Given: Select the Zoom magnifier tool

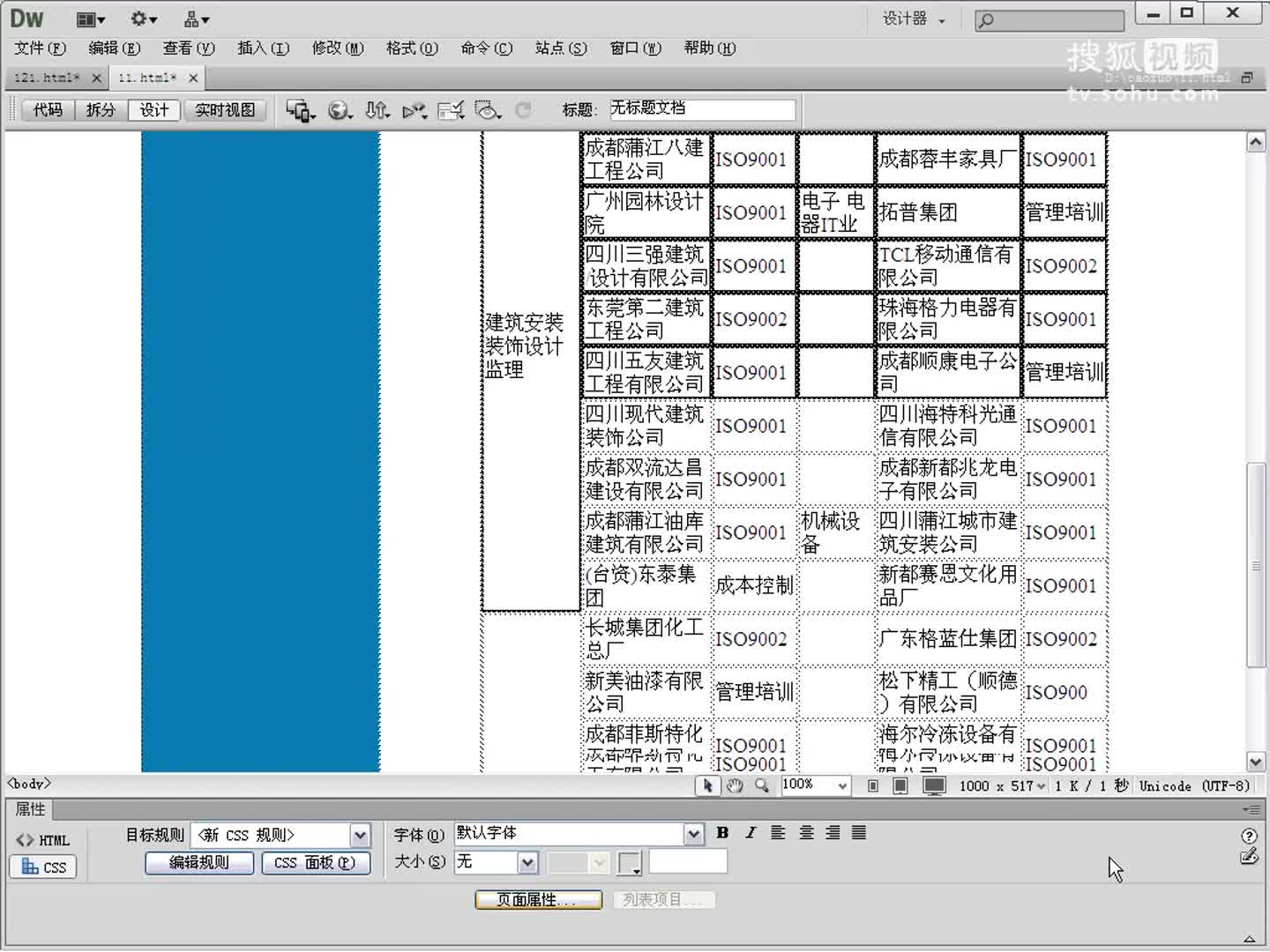Looking at the screenshot, I should (761, 785).
